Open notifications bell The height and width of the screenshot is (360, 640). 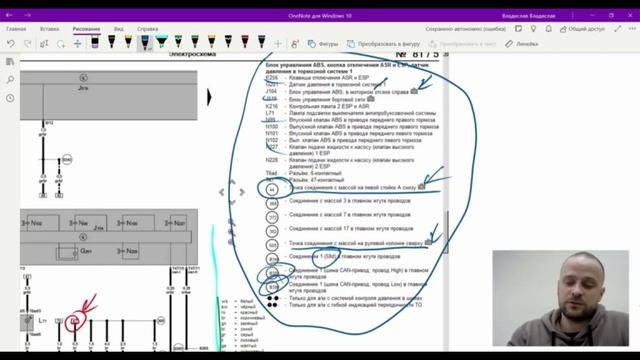pyautogui.click(x=549, y=29)
